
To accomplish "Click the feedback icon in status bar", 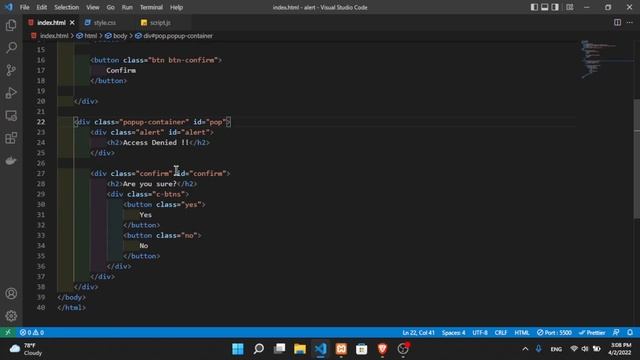I will [x=616, y=332].
